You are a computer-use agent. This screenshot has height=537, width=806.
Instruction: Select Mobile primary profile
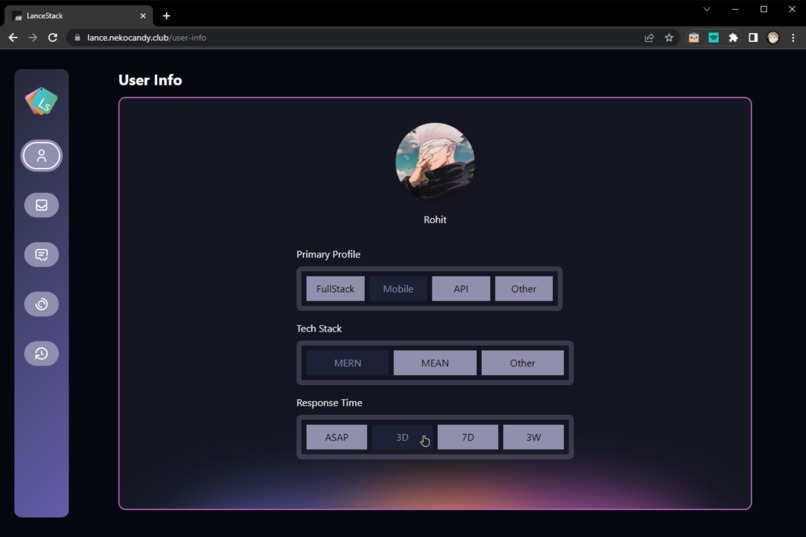398,289
